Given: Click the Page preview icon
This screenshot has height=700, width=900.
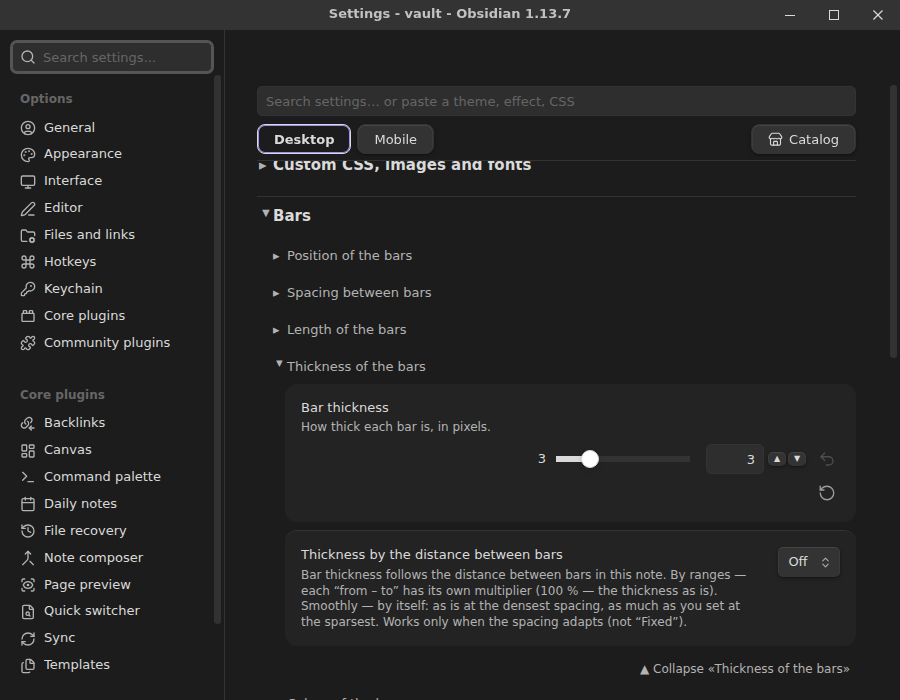Looking at the screenshot, I should pyautogui.click(x=28, y=585).
